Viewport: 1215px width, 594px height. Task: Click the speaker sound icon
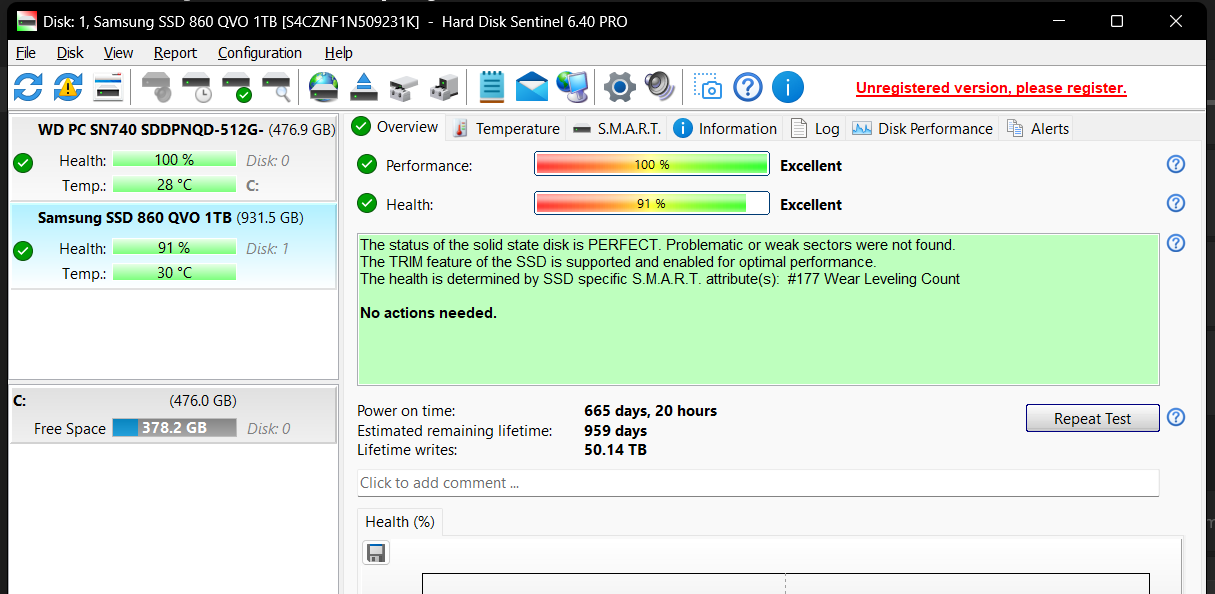(660, 87)
